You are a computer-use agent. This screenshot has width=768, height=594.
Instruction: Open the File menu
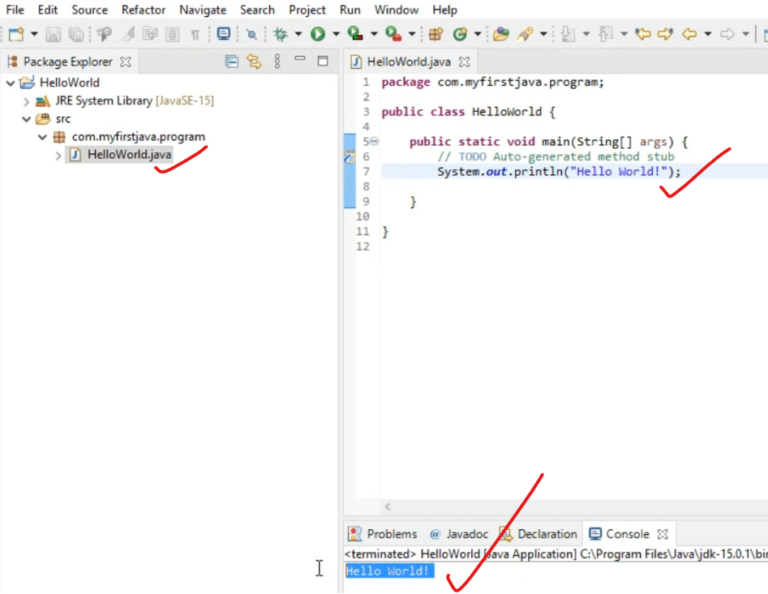point(15,10)
